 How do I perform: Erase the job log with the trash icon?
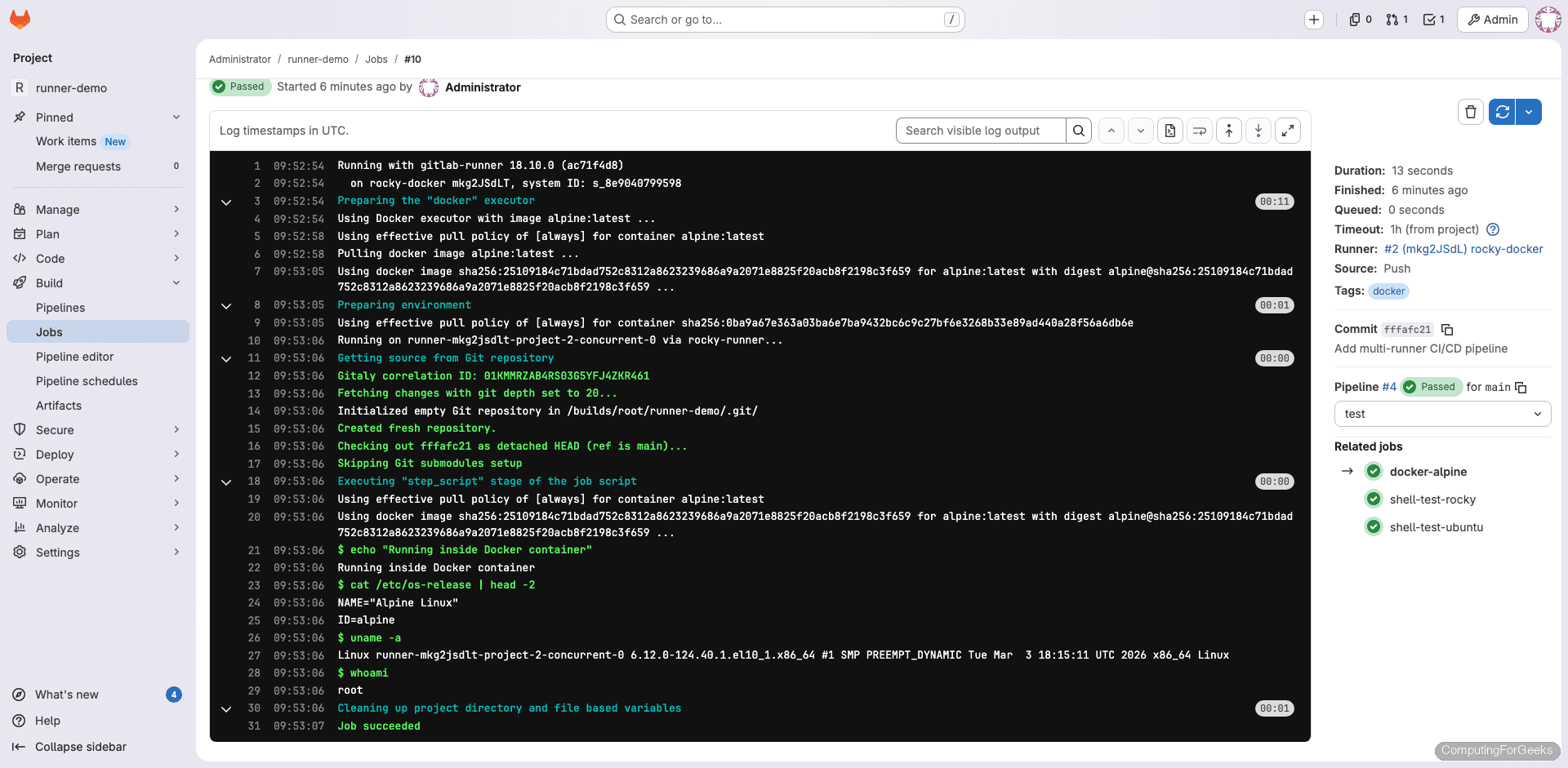(1470, 112)
